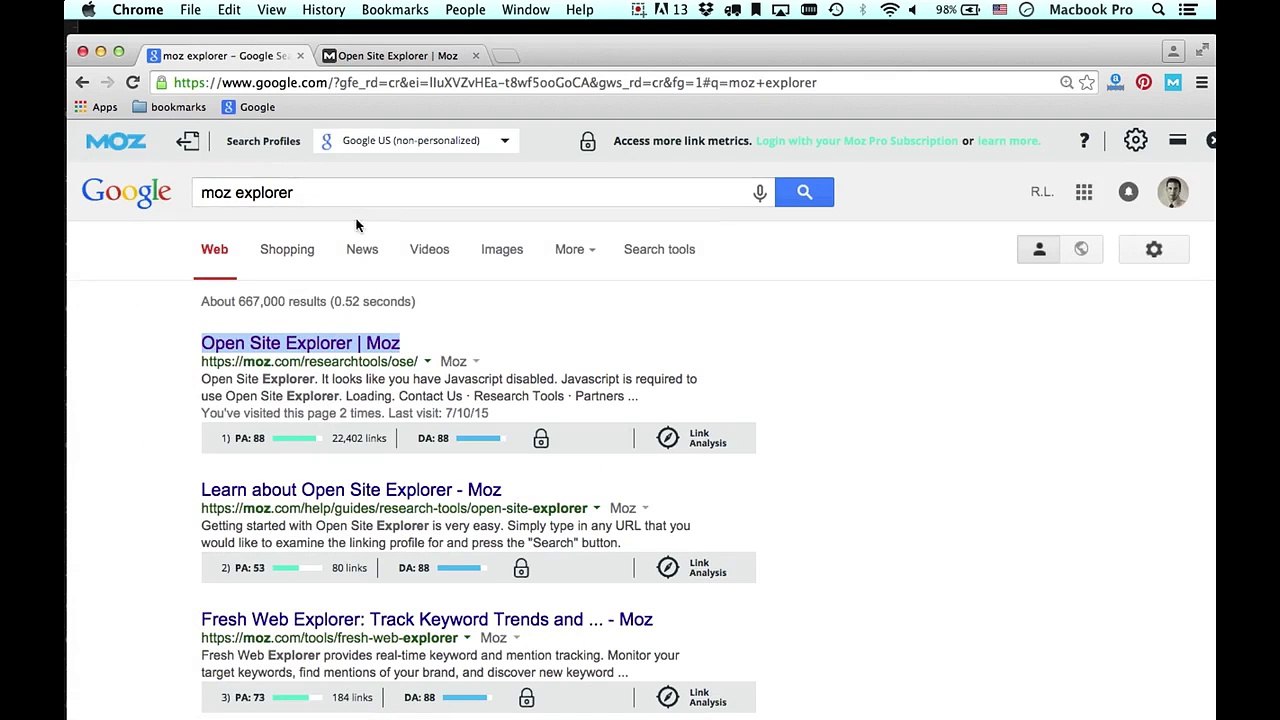Open the Apple menu
The image size is (1280, 720).
pos(88,10)
